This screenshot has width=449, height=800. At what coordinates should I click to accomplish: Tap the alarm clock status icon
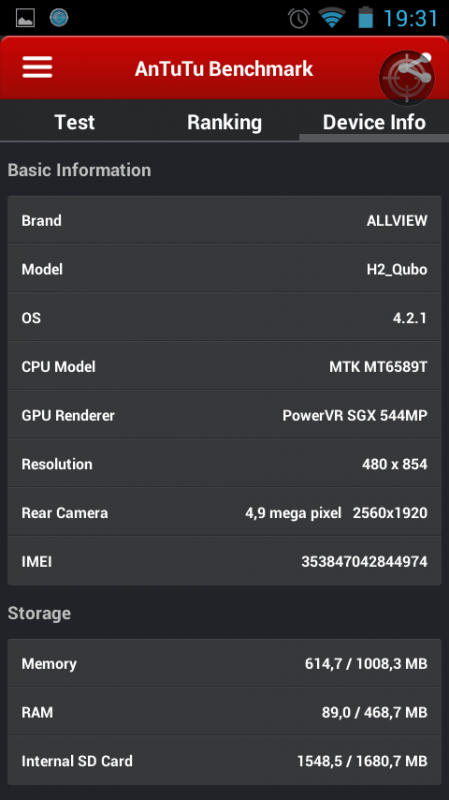[298, 18]
